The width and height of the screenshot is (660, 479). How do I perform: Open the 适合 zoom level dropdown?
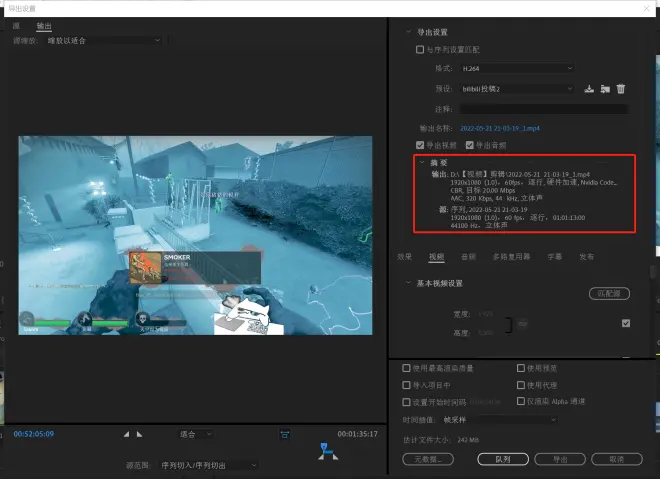click(x=196, y=434)
